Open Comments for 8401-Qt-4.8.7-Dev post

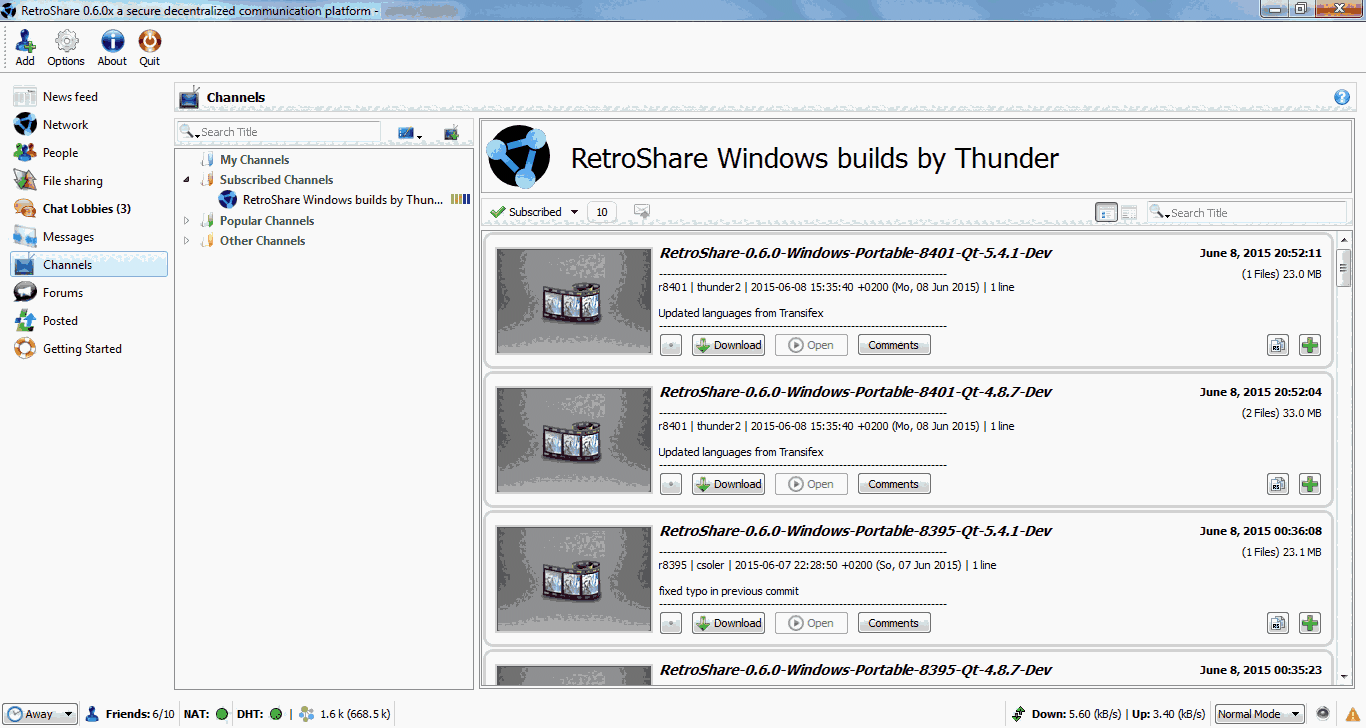(894, 484)
